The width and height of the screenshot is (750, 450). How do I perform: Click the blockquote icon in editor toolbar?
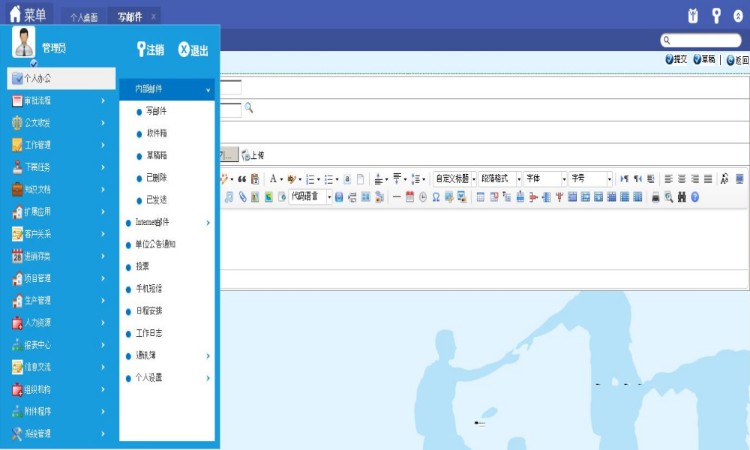coord(241,179)
